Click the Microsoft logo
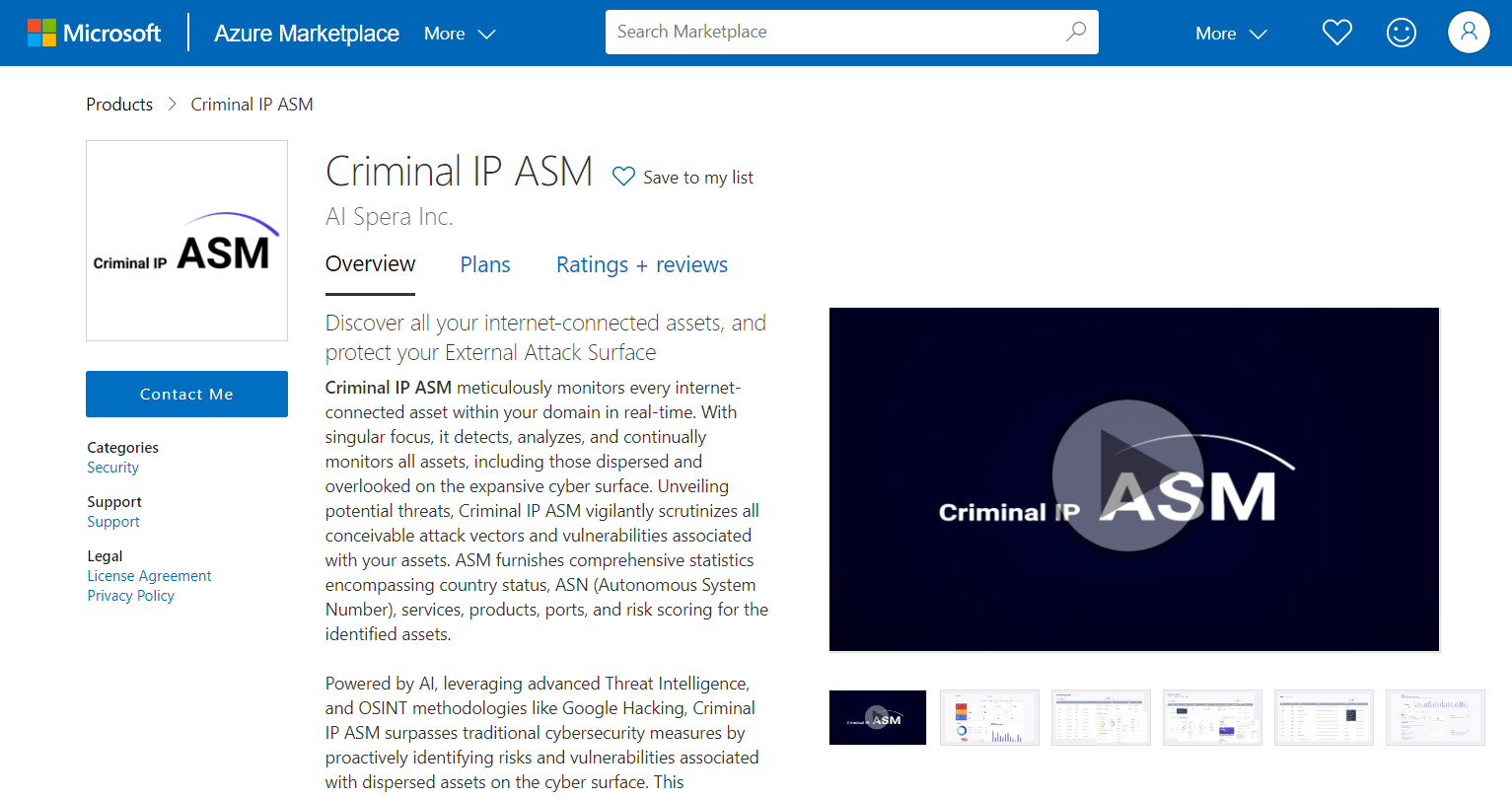The height and width of the screenshot is (799, 1512). (x=94, y=33)
